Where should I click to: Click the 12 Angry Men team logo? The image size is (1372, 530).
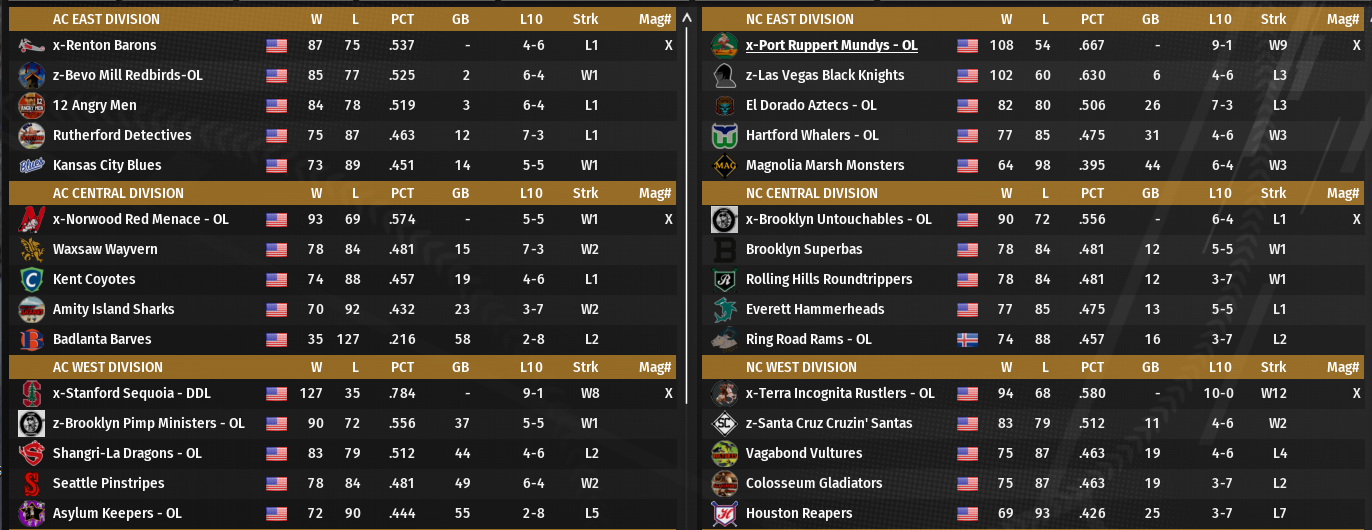click(31, 105)
